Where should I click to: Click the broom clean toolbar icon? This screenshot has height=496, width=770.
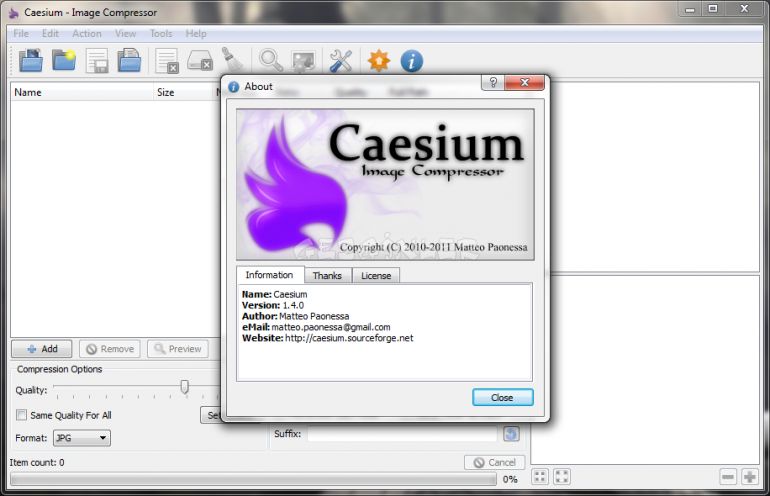point(232,60)
